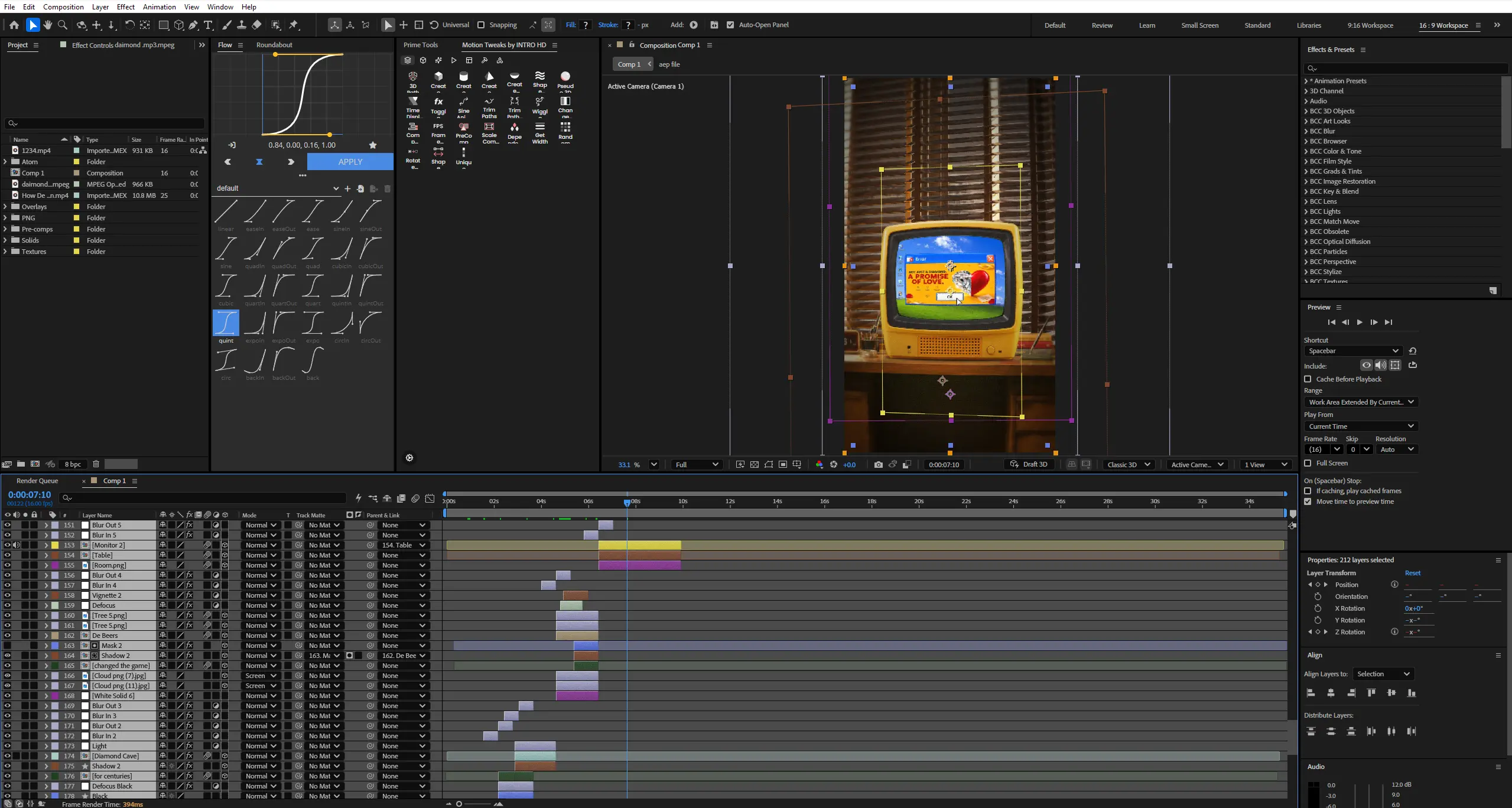
Task: Switch to the Roundabout tab
Action: (x=274, y=45)
